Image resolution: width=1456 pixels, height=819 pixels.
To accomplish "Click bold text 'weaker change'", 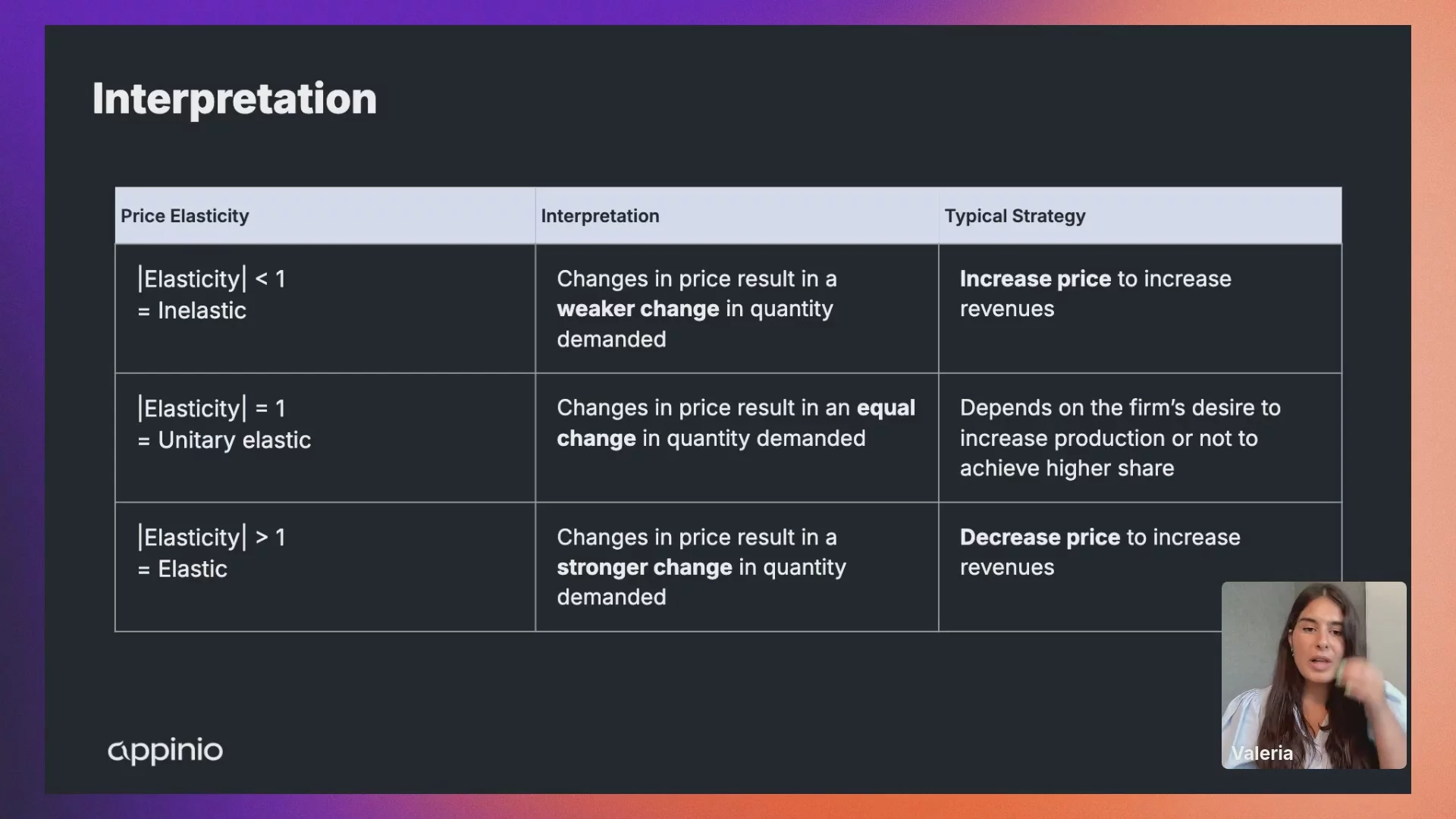I will click(638, 309).
